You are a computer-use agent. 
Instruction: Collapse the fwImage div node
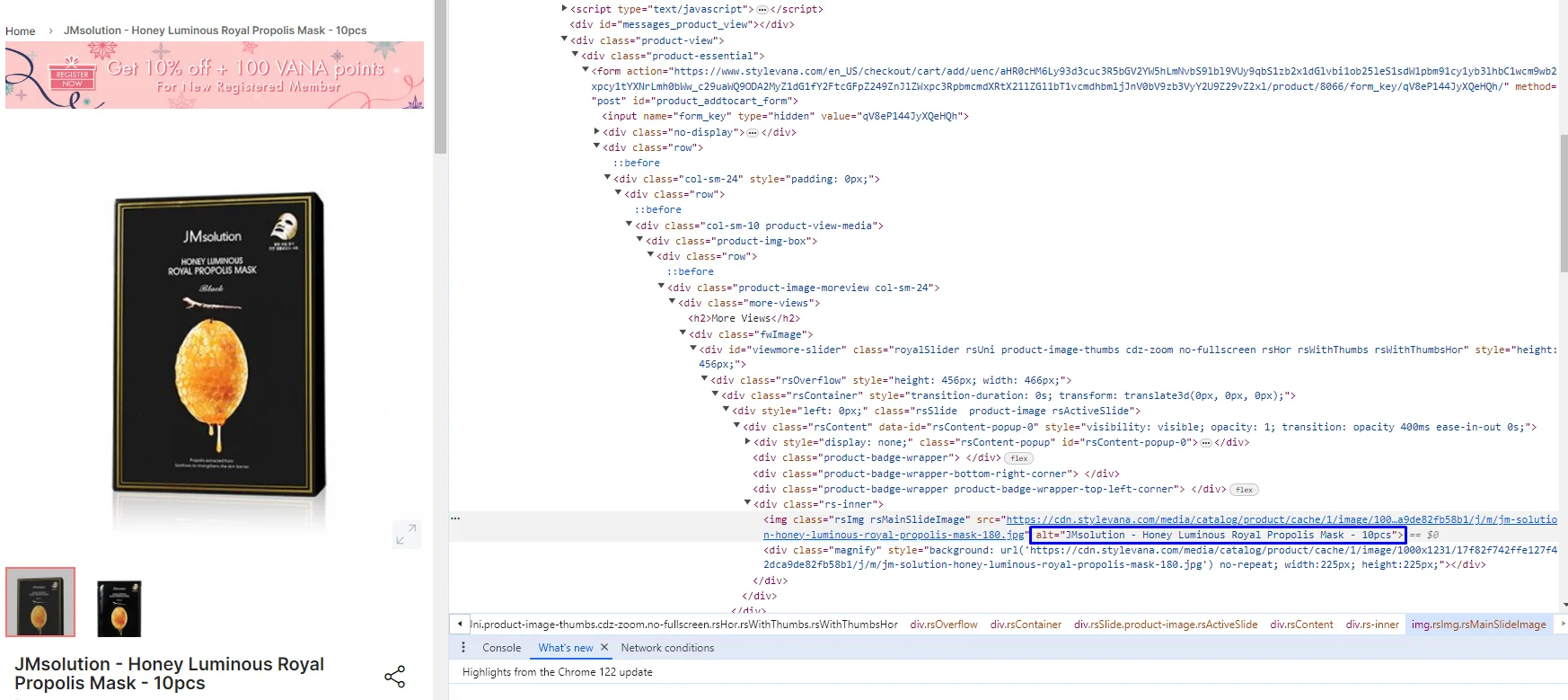[x=683, y=333]
